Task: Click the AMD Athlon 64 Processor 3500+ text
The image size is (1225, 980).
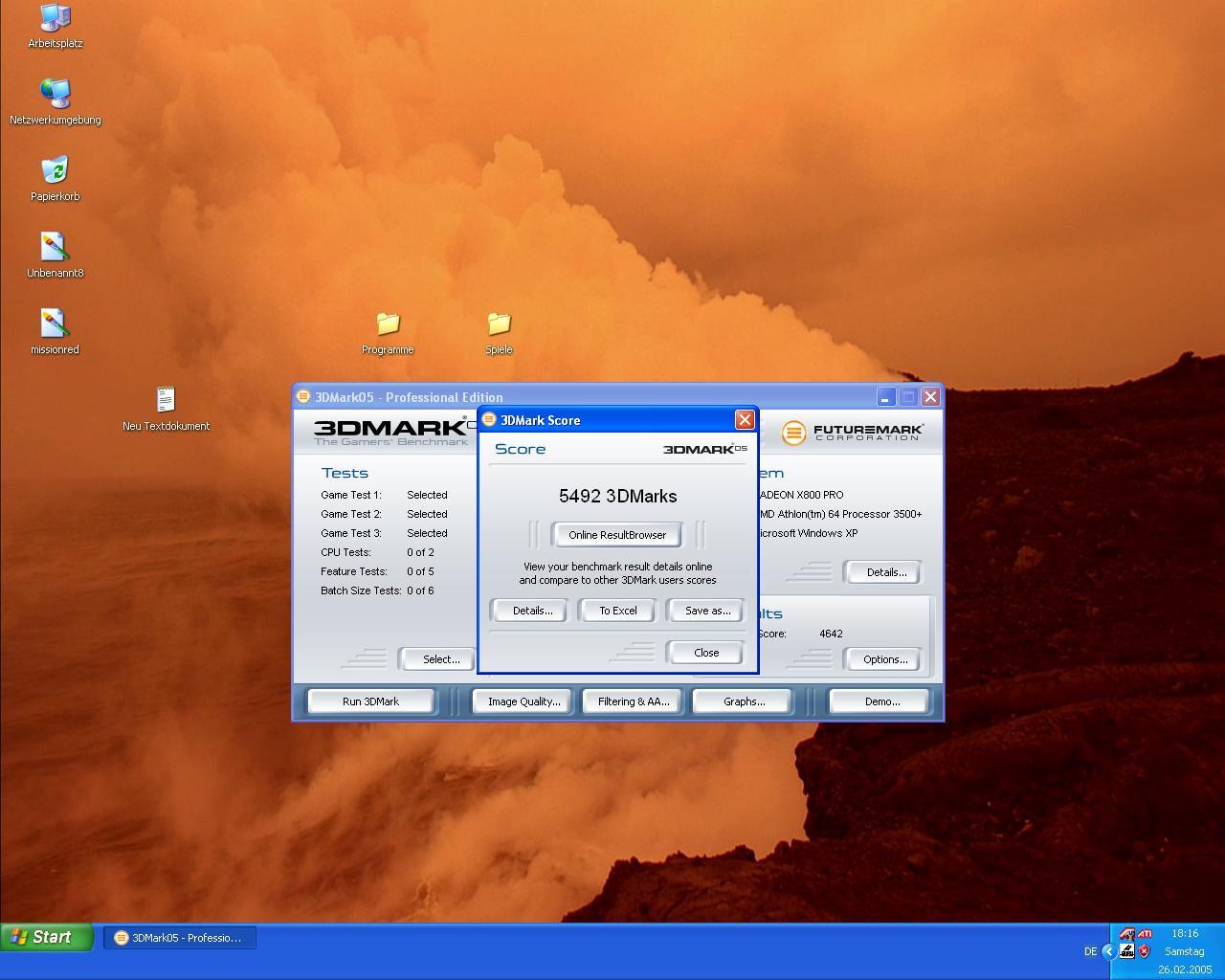Action: (x=841, y=514)
